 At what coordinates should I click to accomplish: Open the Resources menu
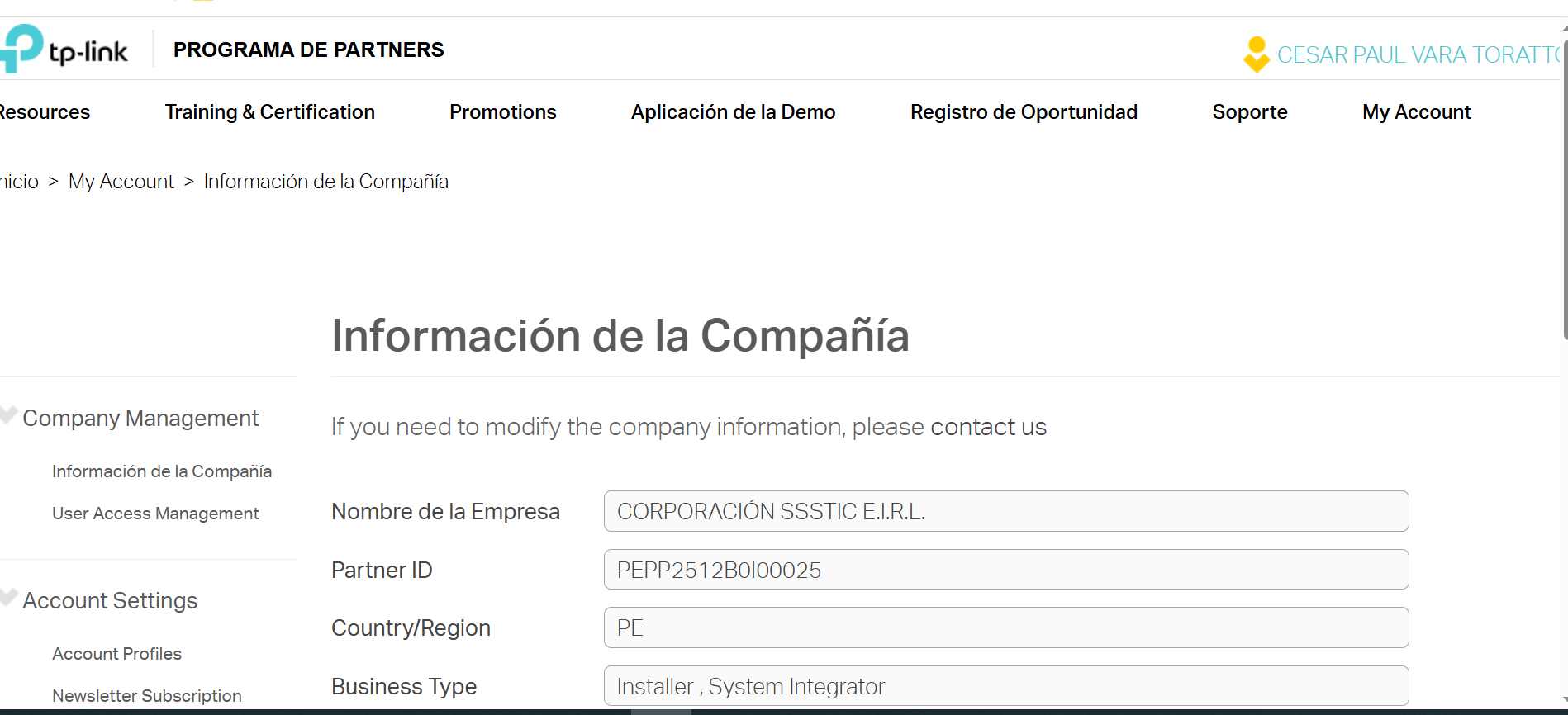44,112
